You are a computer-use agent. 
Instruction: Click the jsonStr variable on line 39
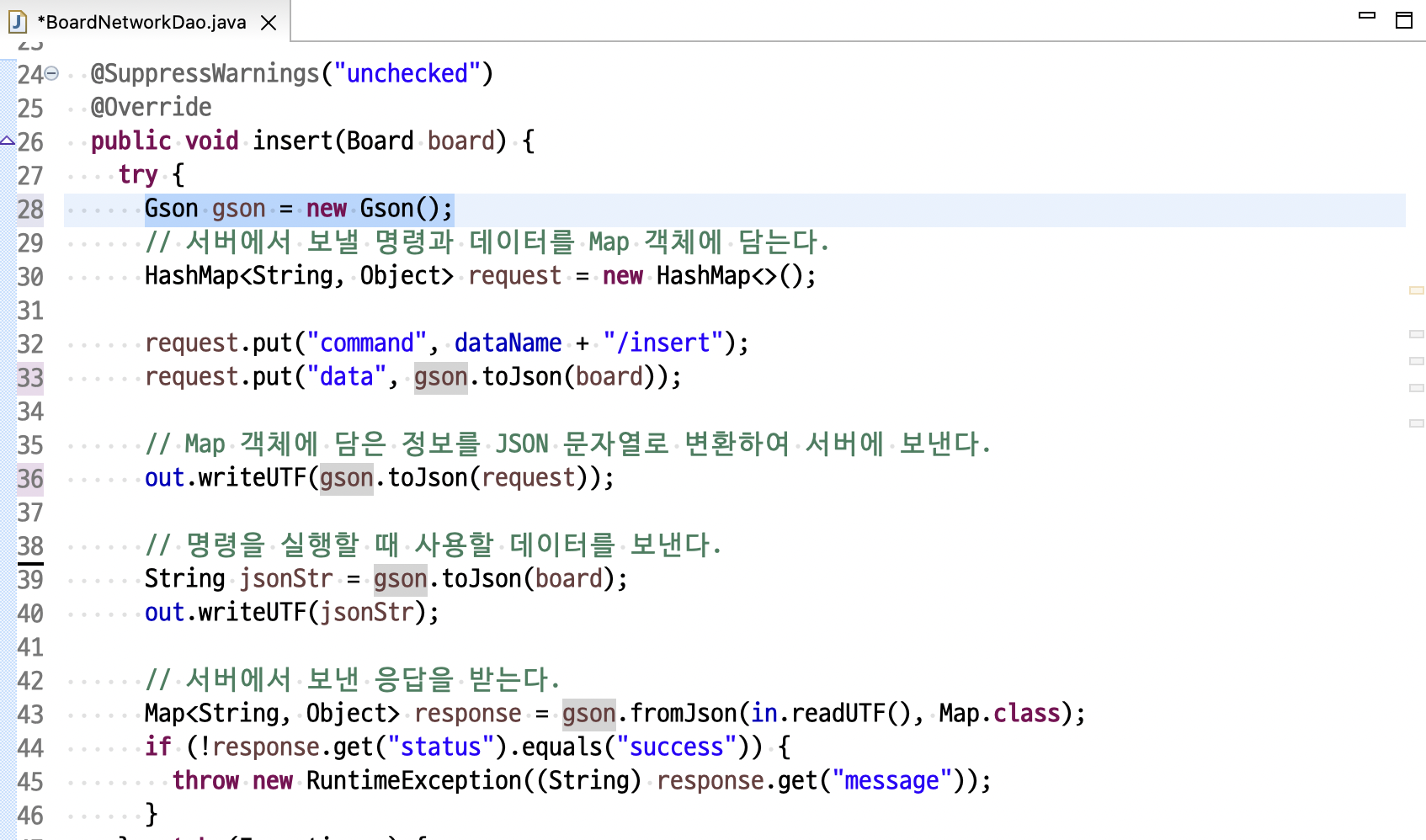[286, 578]
